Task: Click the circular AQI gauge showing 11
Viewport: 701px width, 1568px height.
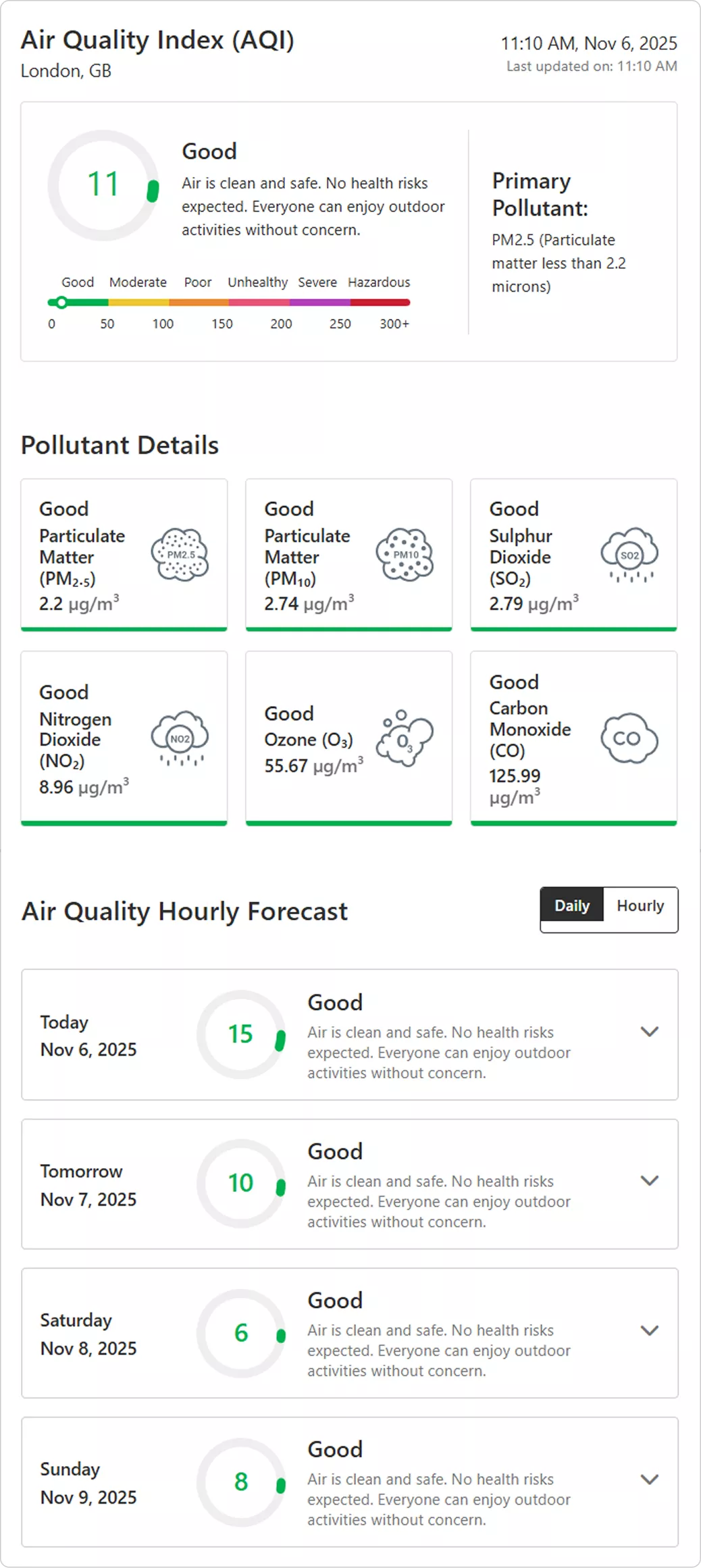Action: tap(103, 184)
